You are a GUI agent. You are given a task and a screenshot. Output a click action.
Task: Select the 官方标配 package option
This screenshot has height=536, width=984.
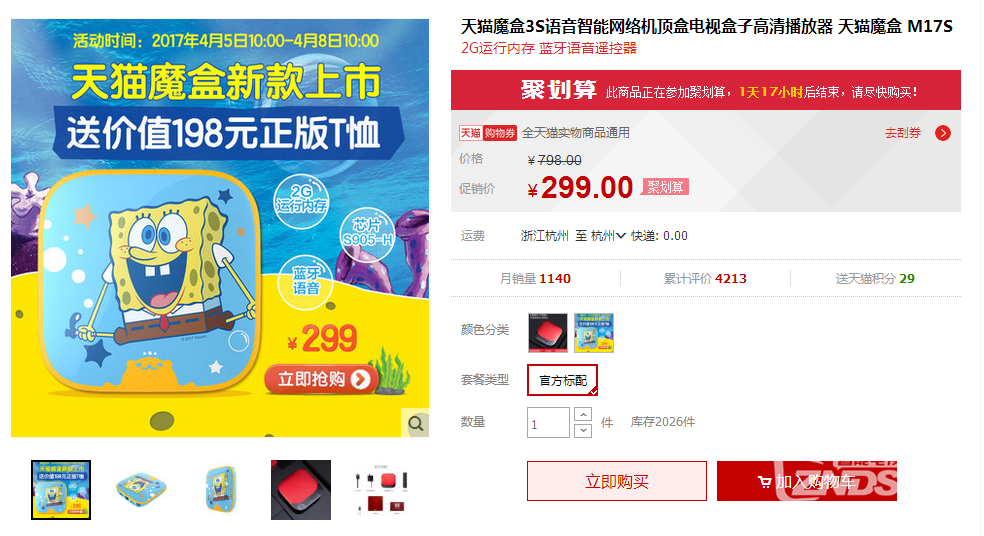coord(562,380)
